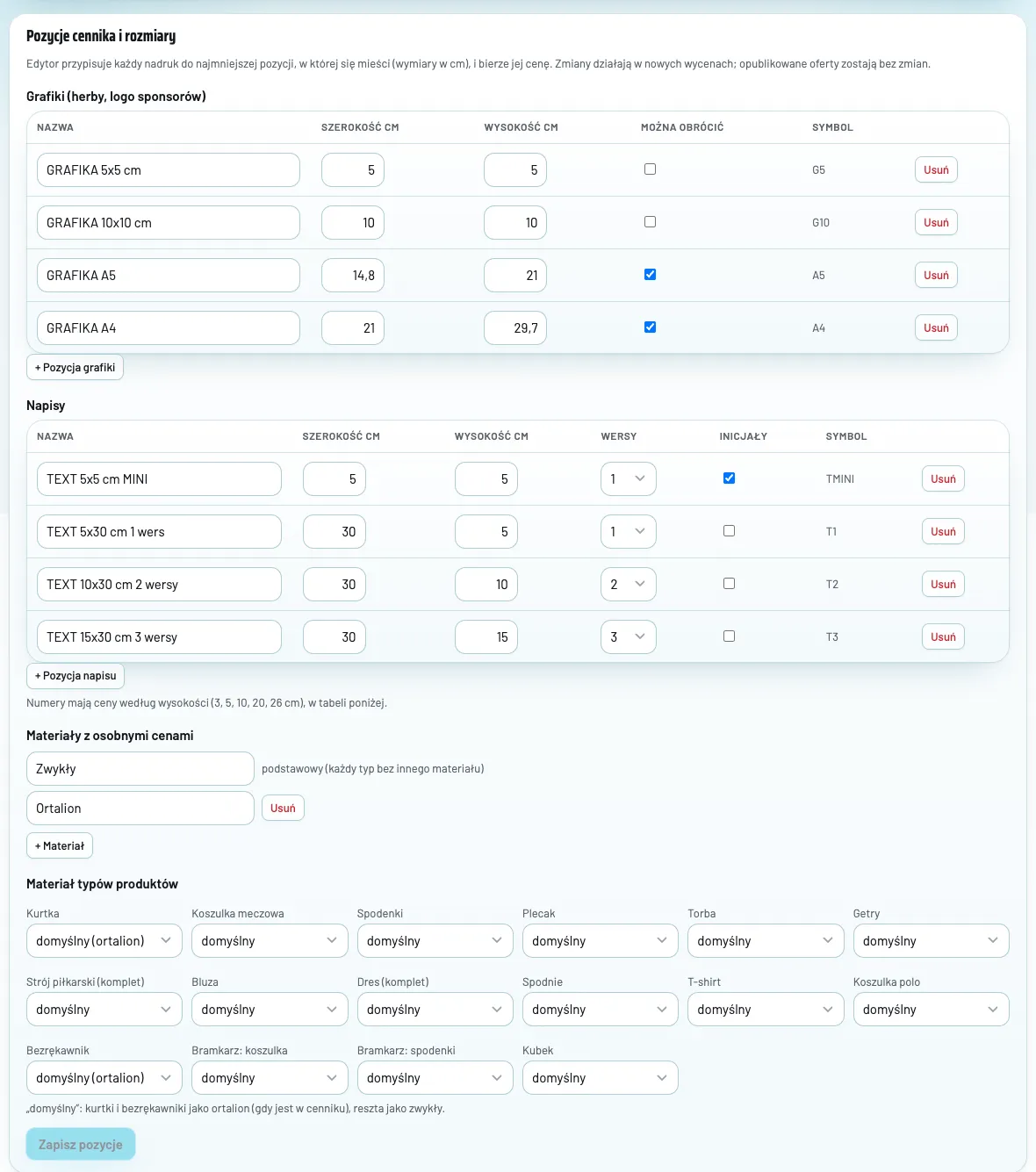Edit the GRAFIKA A5 name field
The height and width of the screenshot is (1172, 1036).
coord(169,276)
